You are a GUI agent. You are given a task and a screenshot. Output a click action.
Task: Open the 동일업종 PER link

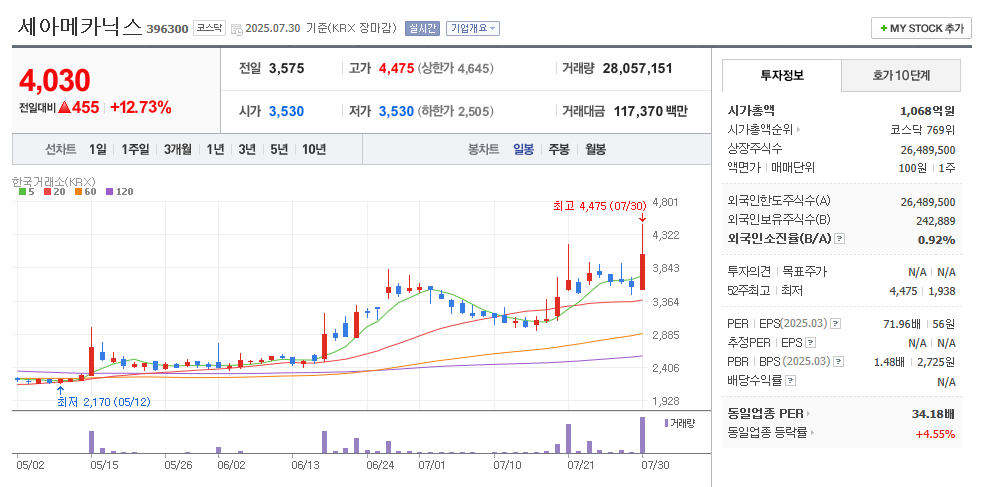click(x=766, y=414)
